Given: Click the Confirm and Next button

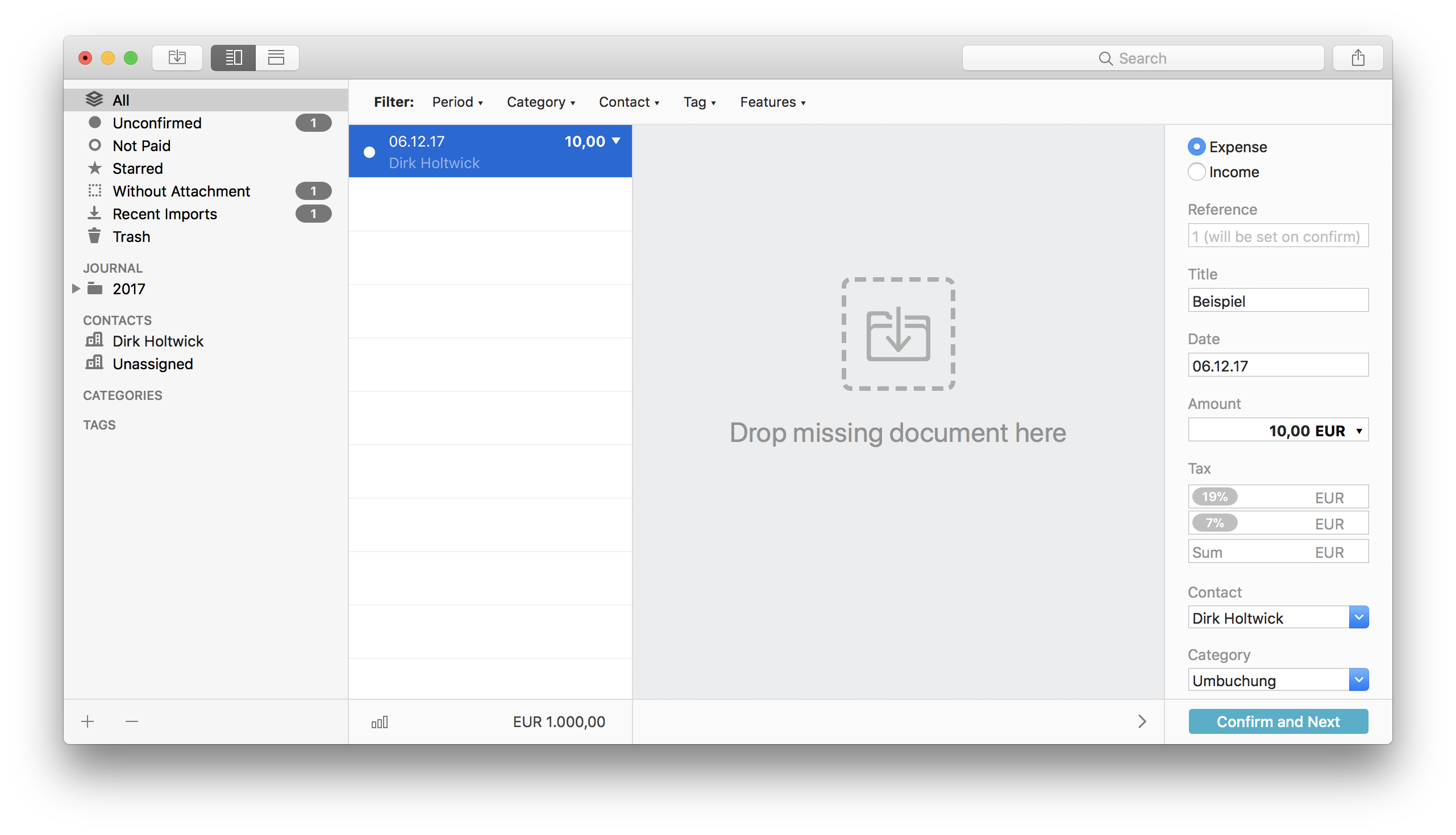Looking at the screenshot, I should [x=1278, y=721].
